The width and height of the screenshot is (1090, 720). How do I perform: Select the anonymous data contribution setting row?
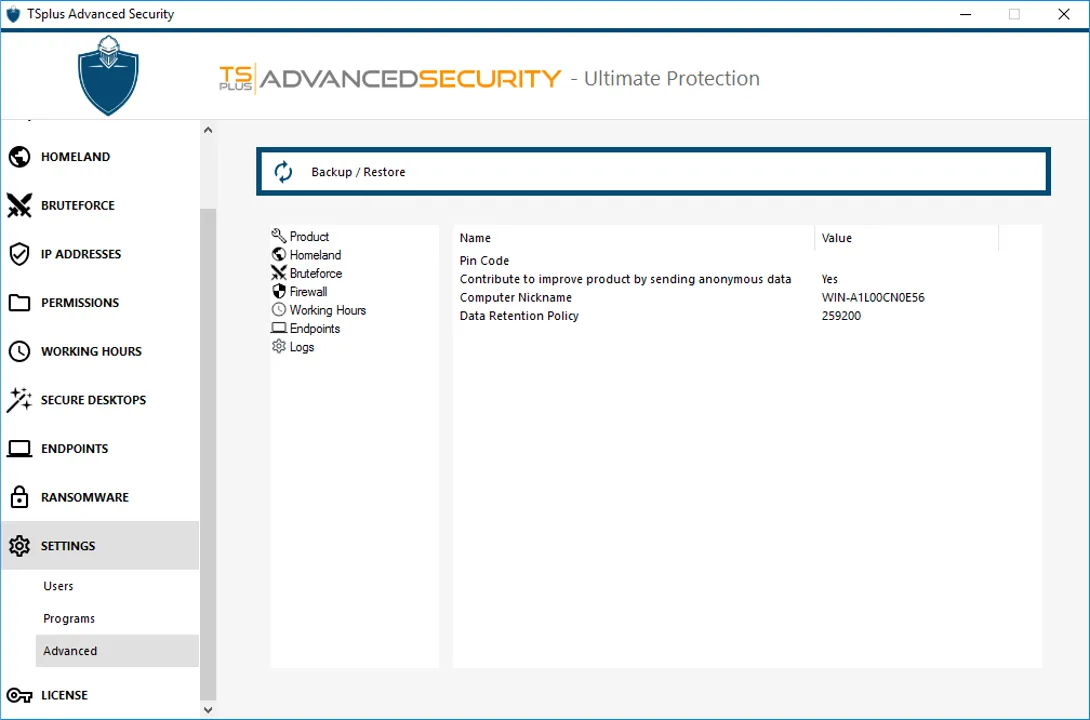click(x=625, y=279)
